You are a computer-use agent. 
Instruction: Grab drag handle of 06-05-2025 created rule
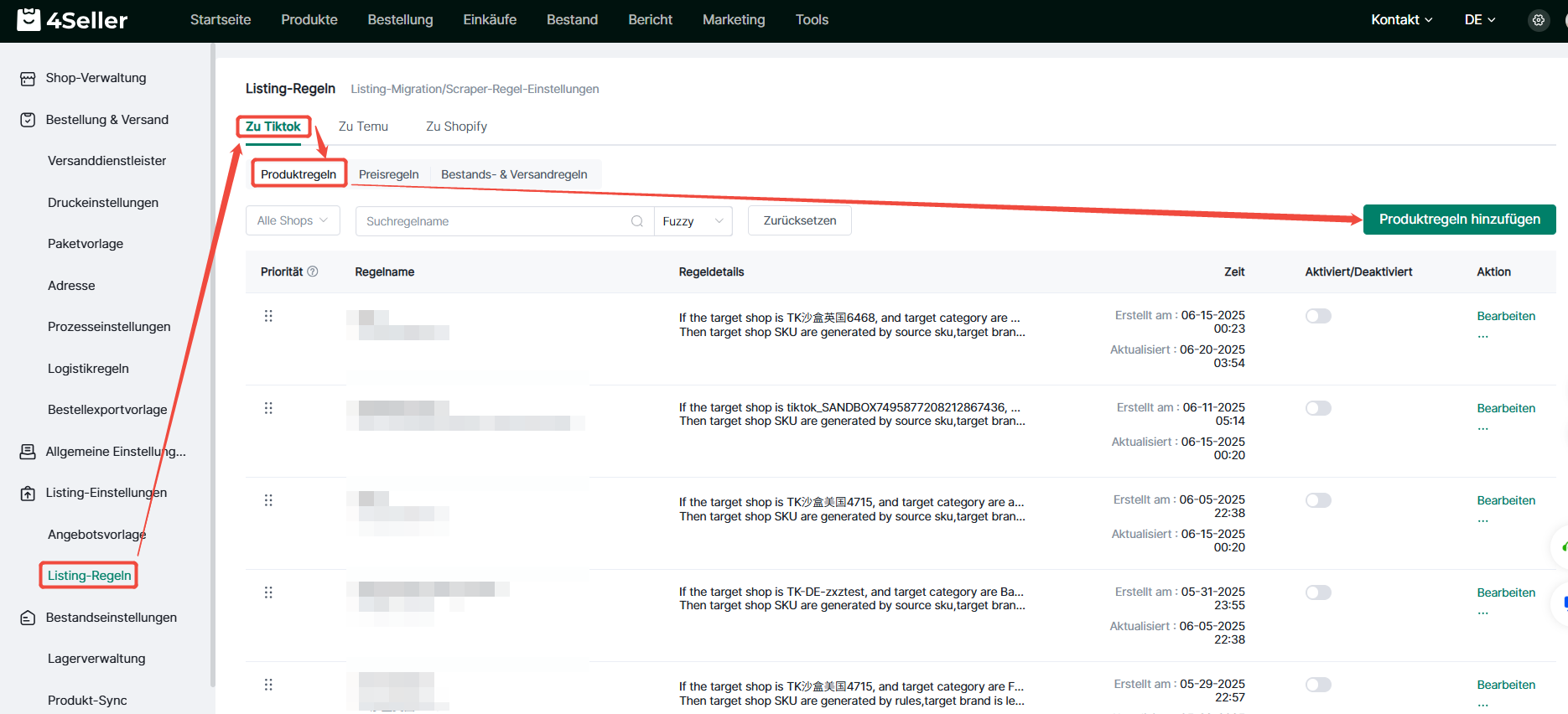coord(268,500)
